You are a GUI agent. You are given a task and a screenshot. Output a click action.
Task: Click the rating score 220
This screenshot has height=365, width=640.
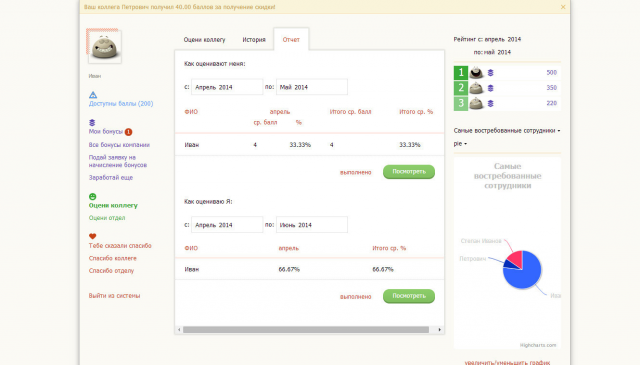[551, 103]
